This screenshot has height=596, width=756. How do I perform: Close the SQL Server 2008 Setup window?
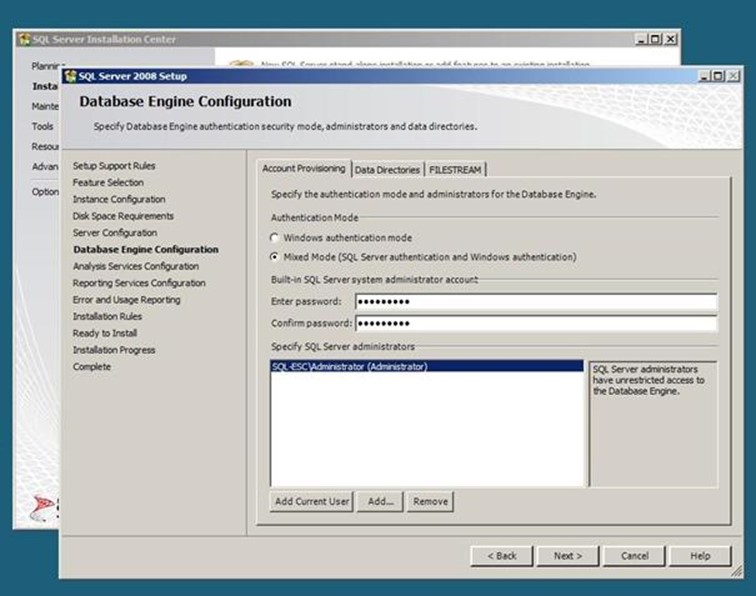tap(733, 76)
